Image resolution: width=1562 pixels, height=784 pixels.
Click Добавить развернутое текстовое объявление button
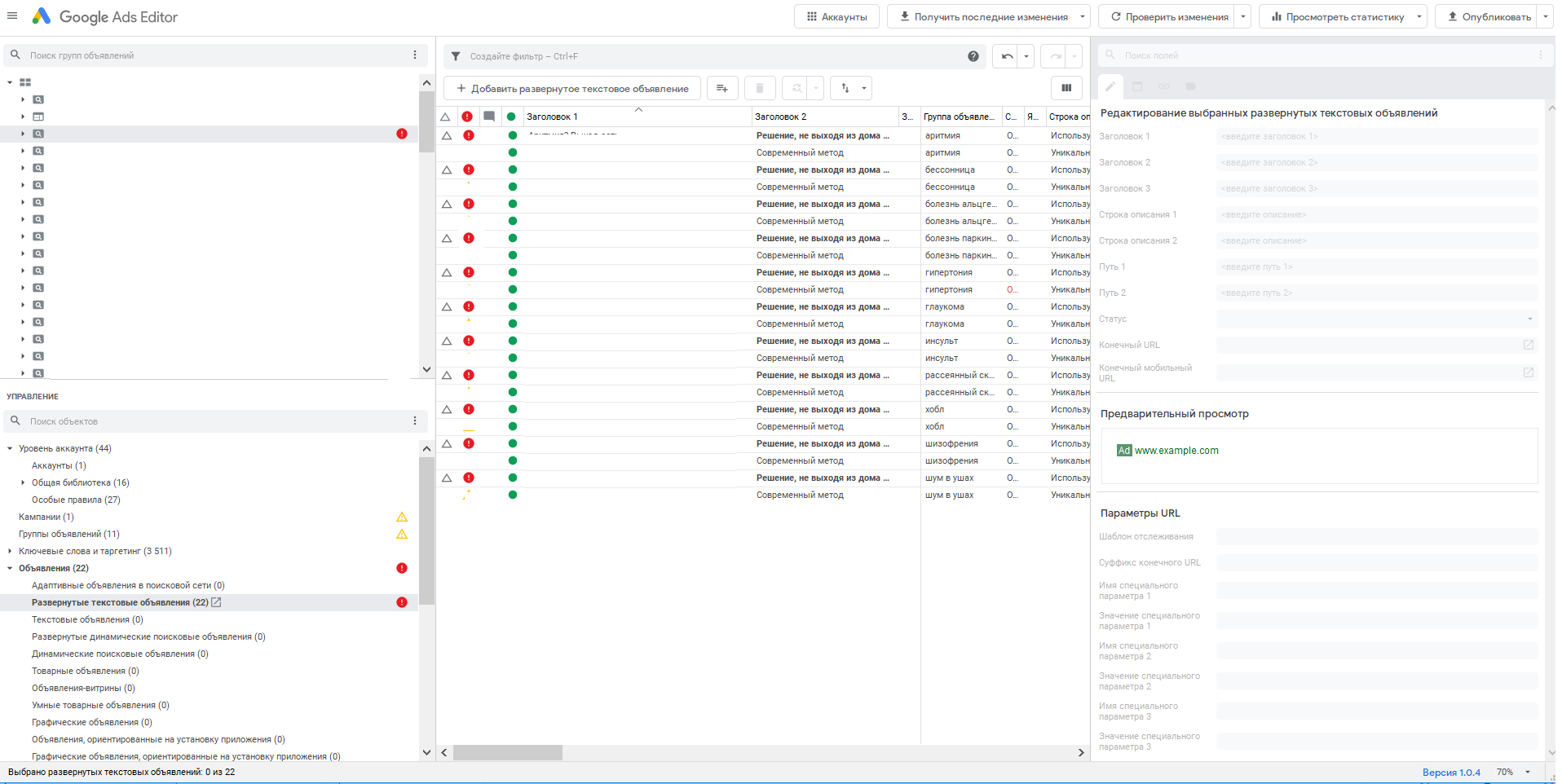point(572,88)
